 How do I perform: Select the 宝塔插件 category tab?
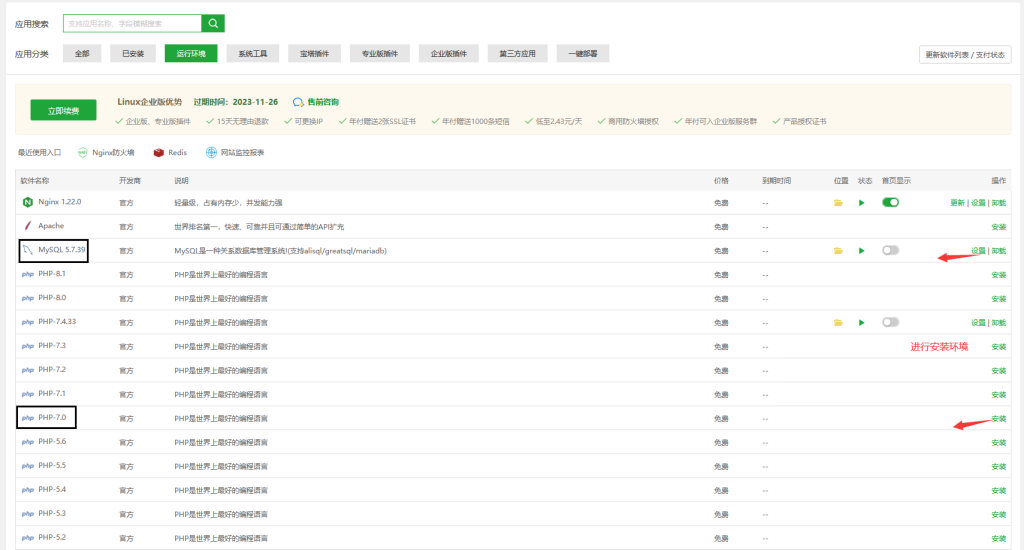pyautogui.click(x=314, y=54)
